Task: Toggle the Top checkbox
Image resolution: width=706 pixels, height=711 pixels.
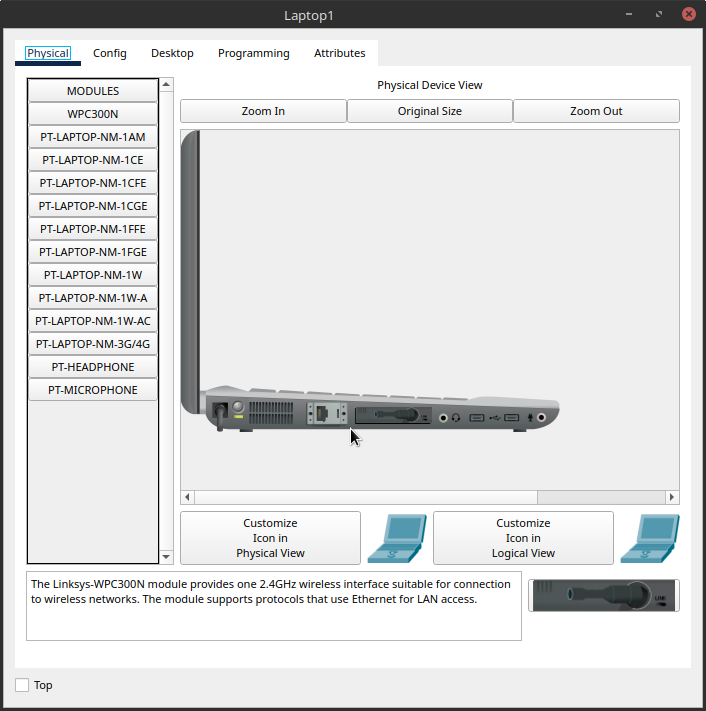Action: (x=22, y=685)
